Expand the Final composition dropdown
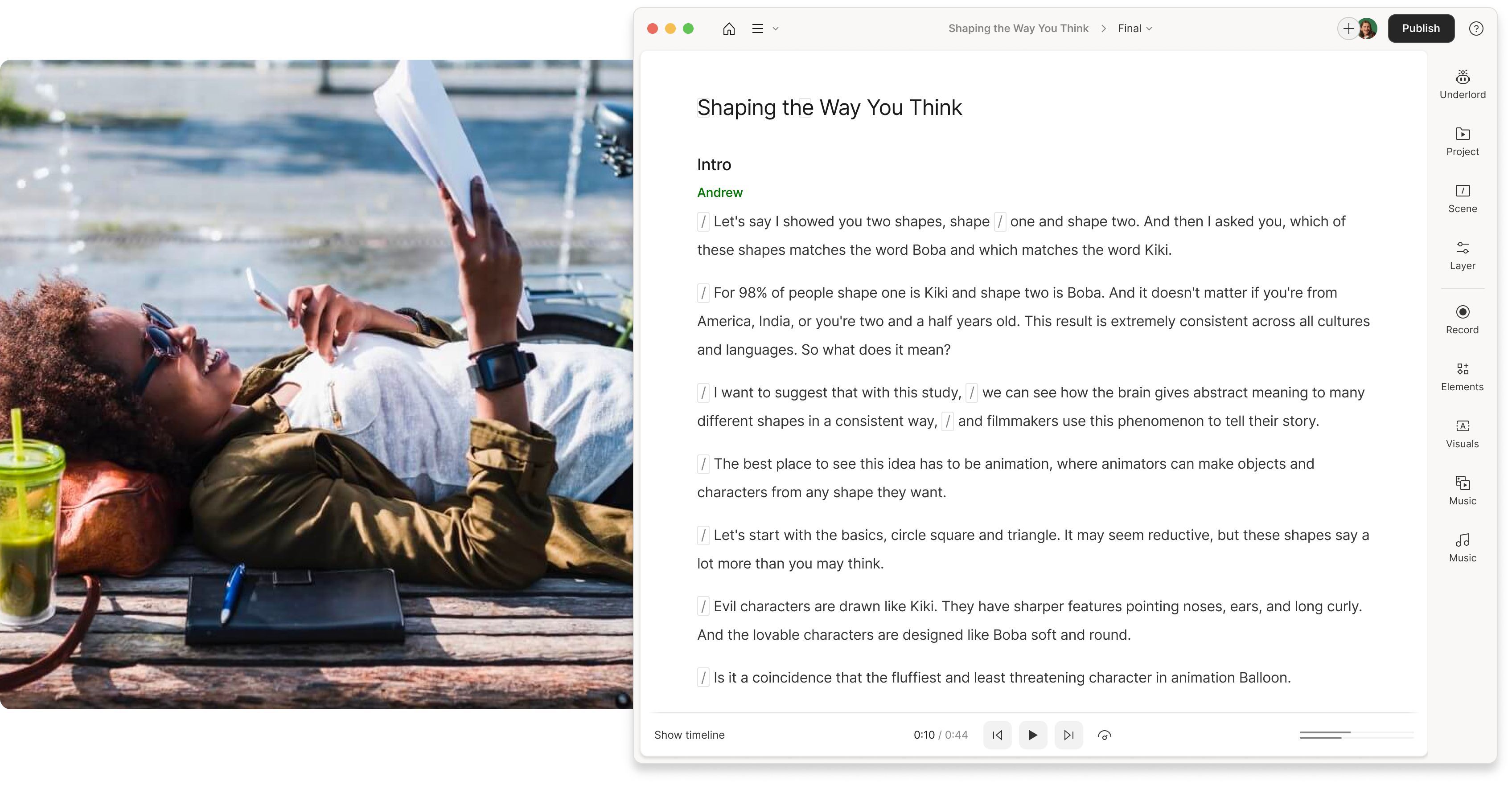 [1134, 28]
